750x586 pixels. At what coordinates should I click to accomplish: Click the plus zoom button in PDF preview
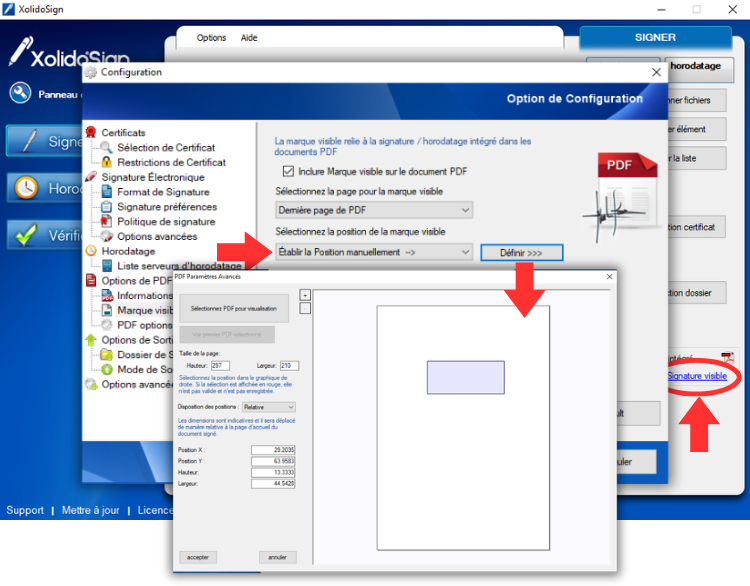click(305, 295)
